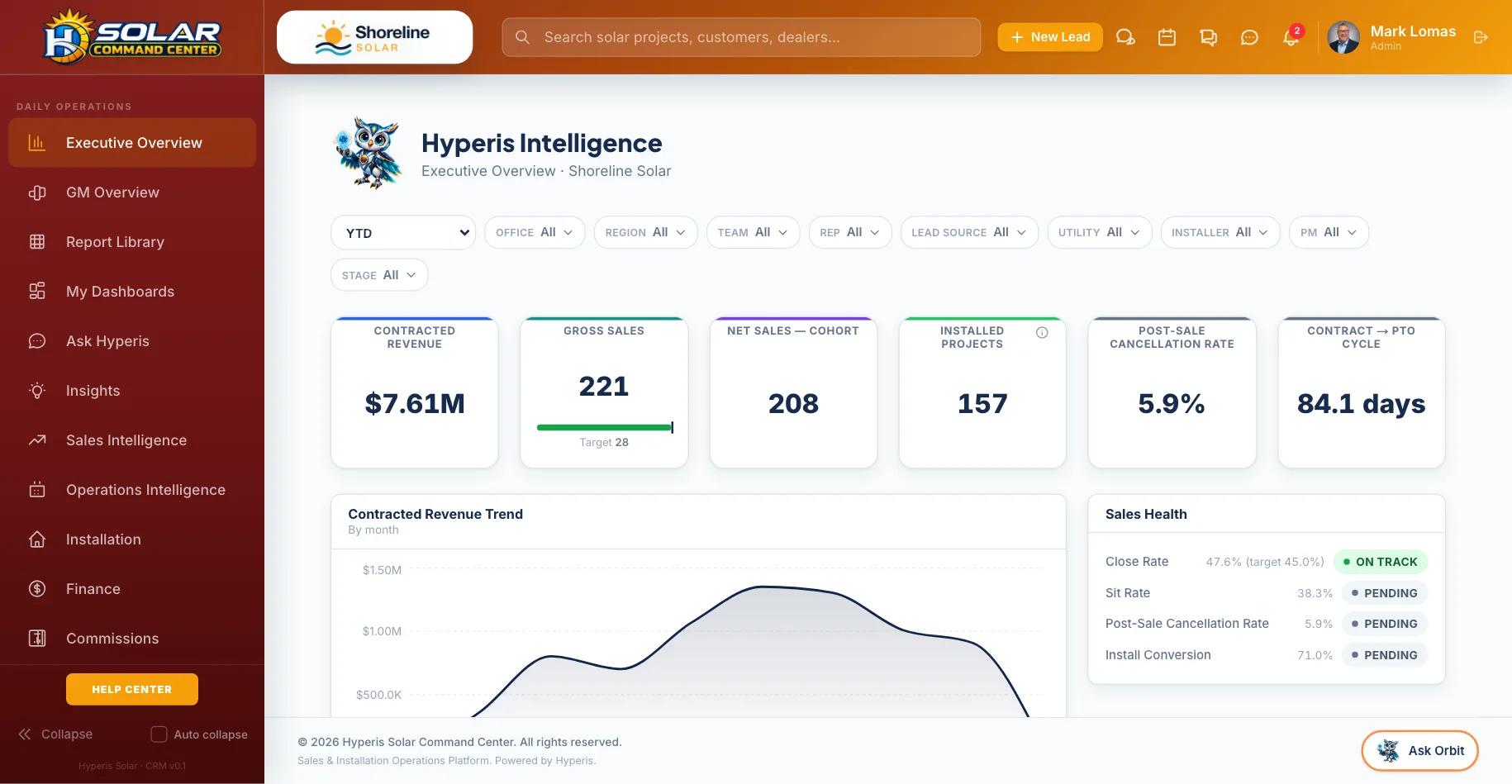Expand the Installer filter dropdown

[x=1220, y=232]
